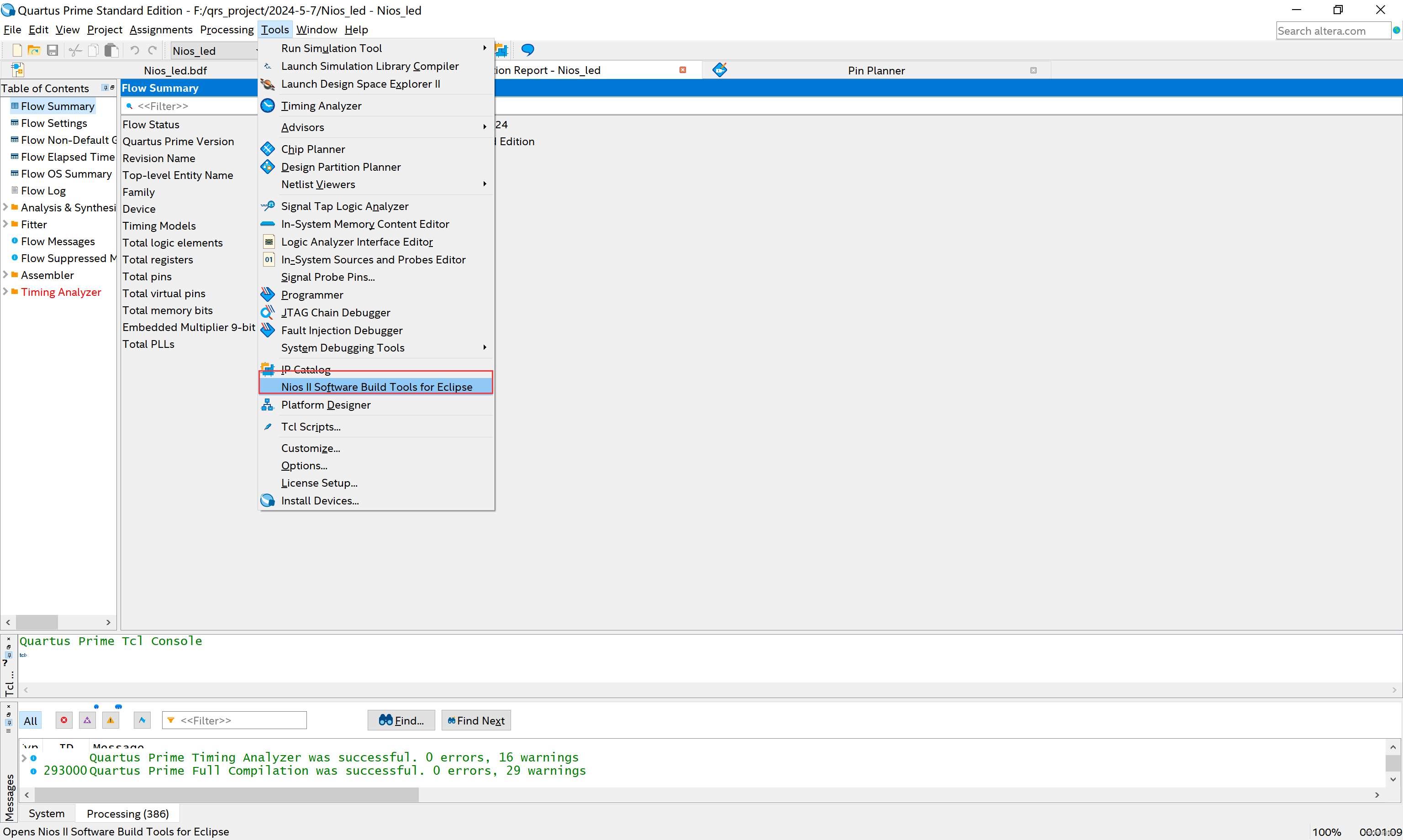Expand the Timing Analyzer success message
Image resolution: width=1403 pixels, height=840 pixels.
click(x=24, y=757)
